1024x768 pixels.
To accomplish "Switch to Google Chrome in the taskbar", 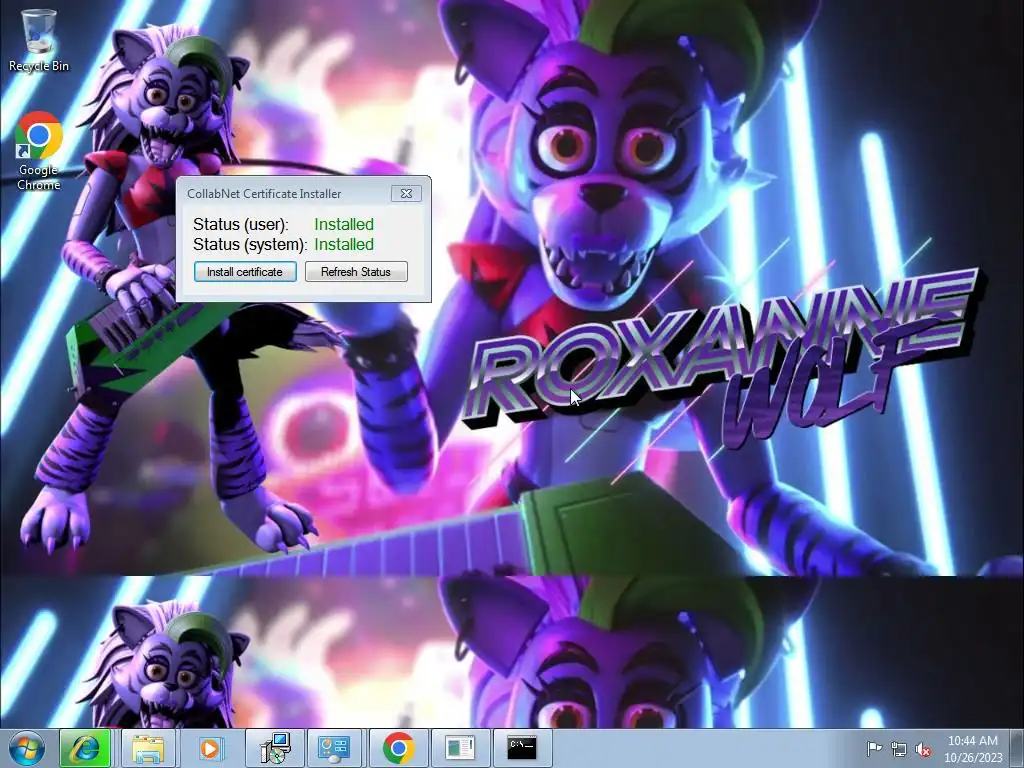I will coord(398,748).
